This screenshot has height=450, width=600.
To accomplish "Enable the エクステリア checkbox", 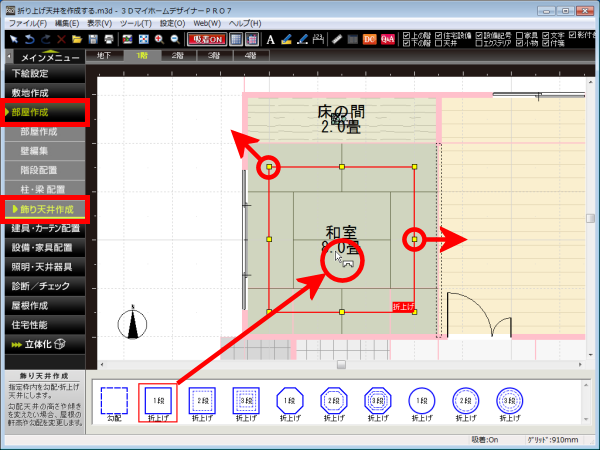I will coord(479,43).
